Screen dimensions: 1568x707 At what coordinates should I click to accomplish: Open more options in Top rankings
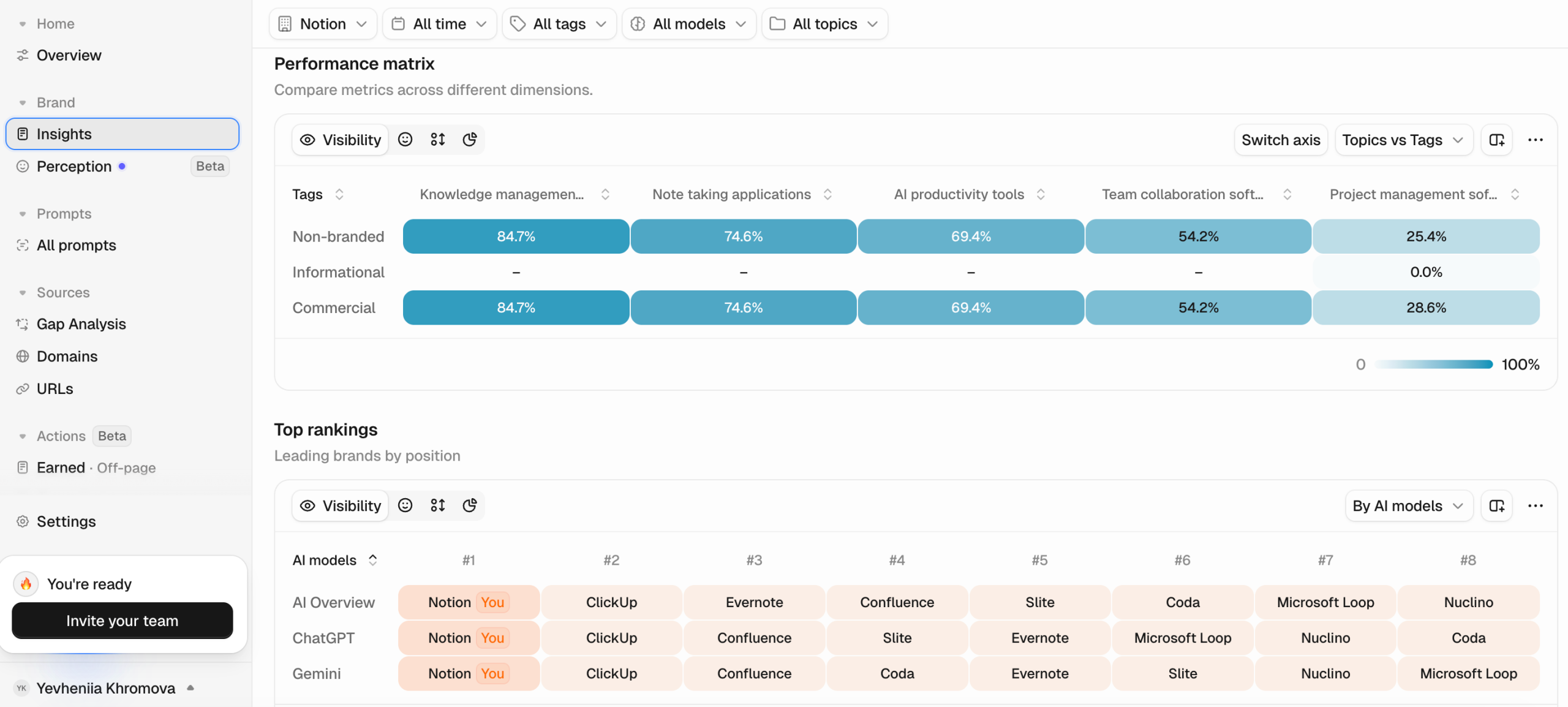(x=1536, y=506)
